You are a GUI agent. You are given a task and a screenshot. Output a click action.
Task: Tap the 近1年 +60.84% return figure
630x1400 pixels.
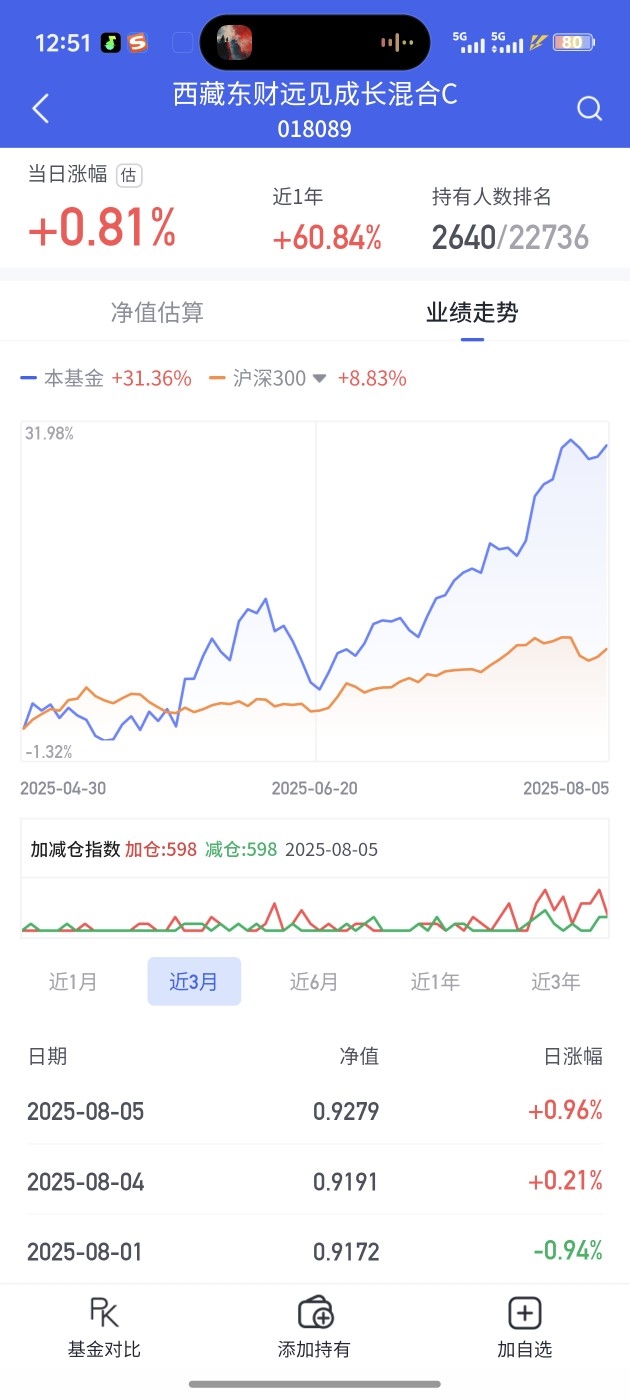coord(327,238)
